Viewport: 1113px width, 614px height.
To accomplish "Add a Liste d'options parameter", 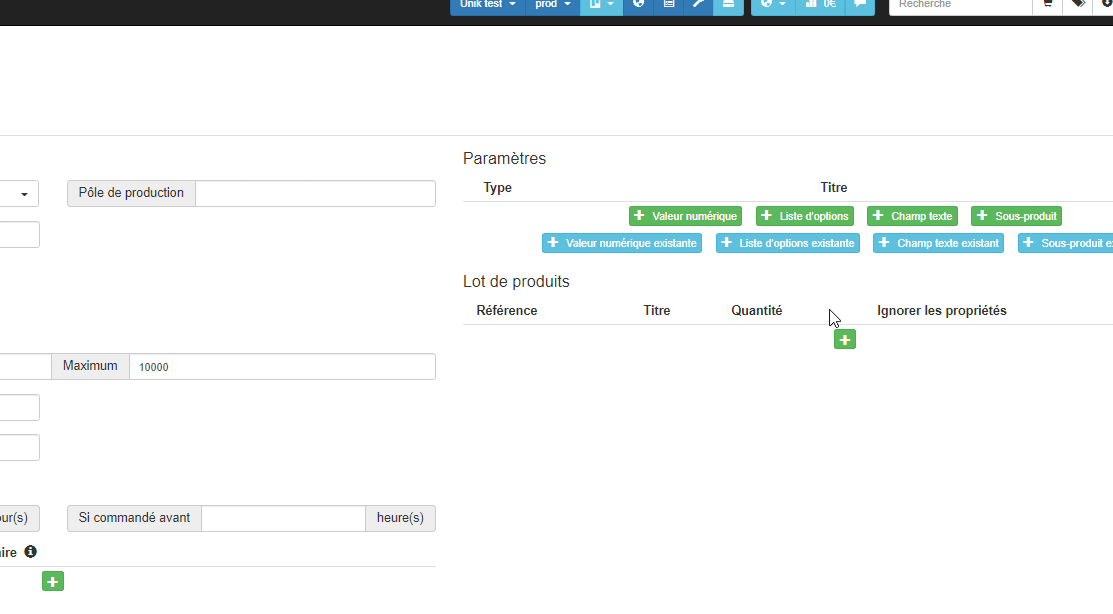I will 805,216.
